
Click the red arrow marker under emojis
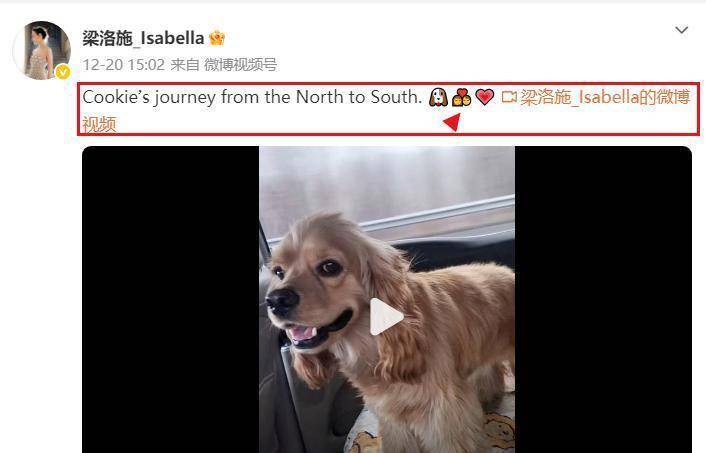coord(452,122)
